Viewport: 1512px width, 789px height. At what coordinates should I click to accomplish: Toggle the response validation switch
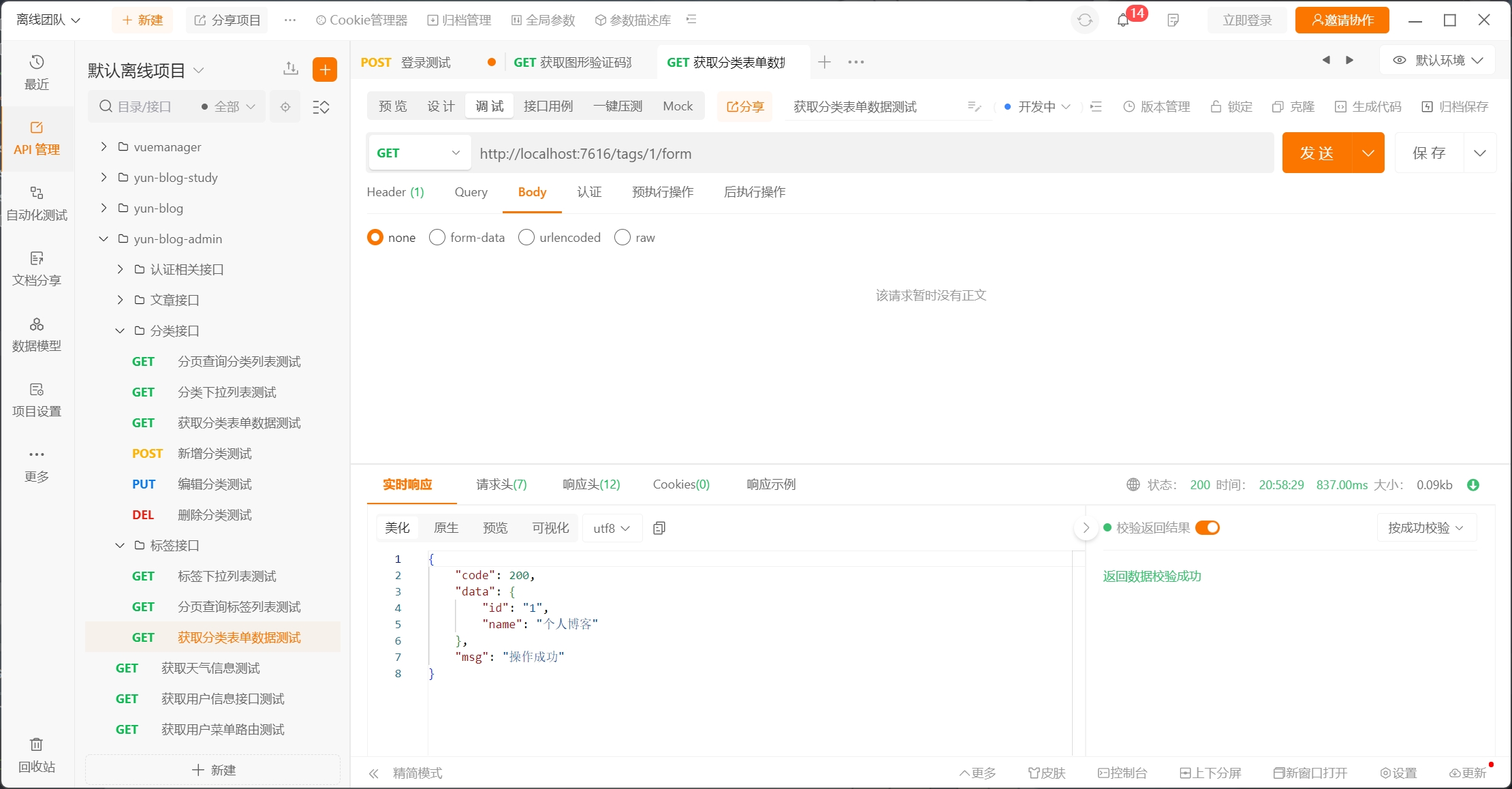pyautogui.click(x=1208, y=528)
